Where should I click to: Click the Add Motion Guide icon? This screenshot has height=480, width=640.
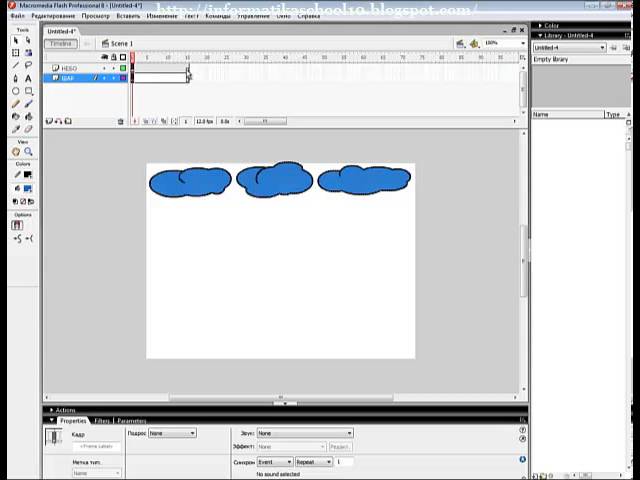[x=58, y=121]
